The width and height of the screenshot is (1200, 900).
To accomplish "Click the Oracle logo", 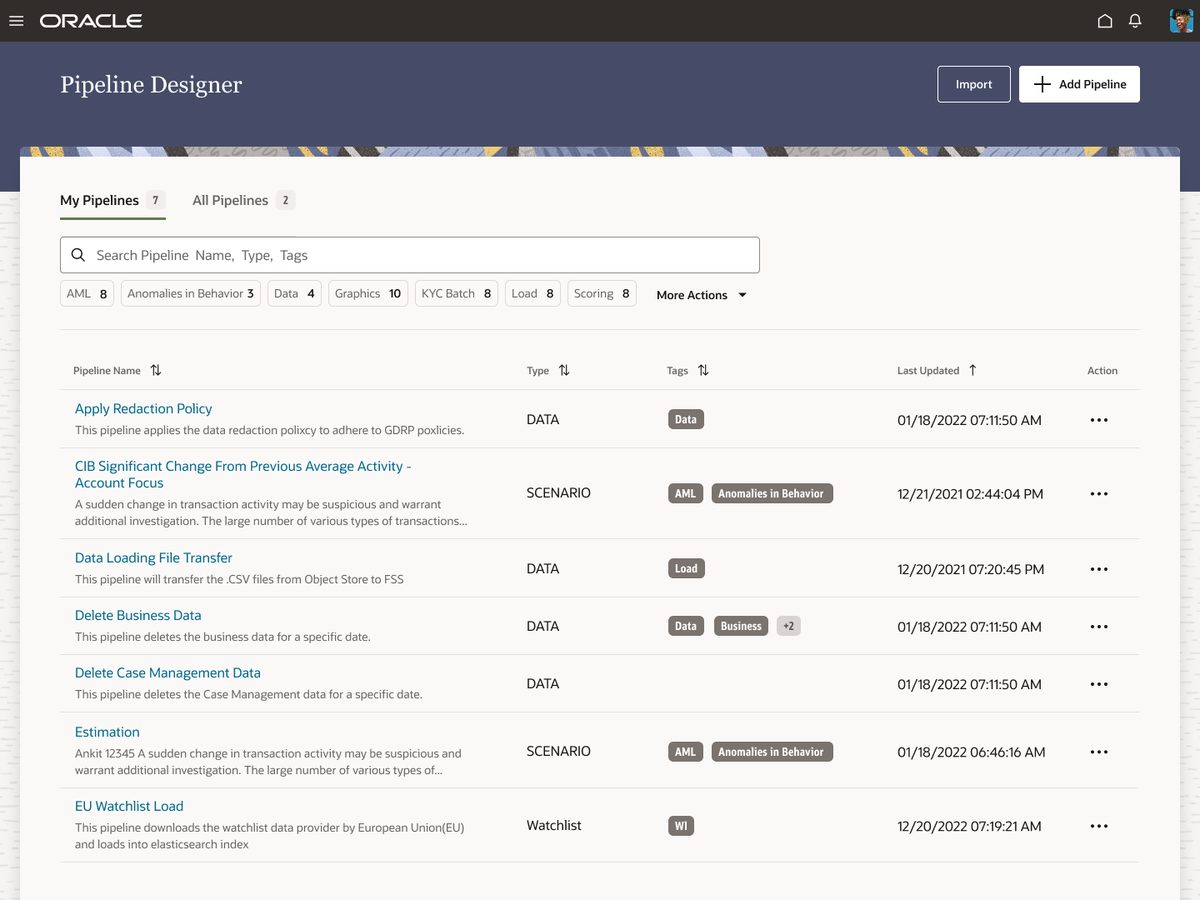I will tap(91, 21).
